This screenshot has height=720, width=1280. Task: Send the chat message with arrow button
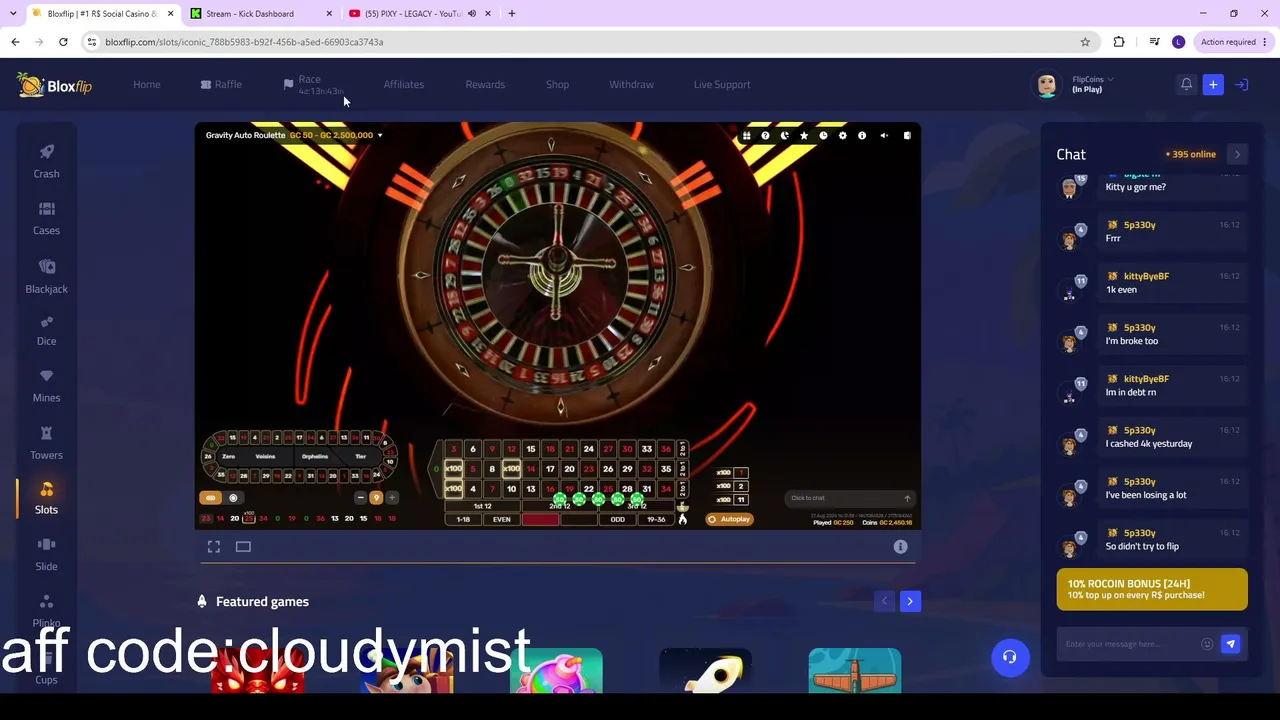tap(1231, 644)
